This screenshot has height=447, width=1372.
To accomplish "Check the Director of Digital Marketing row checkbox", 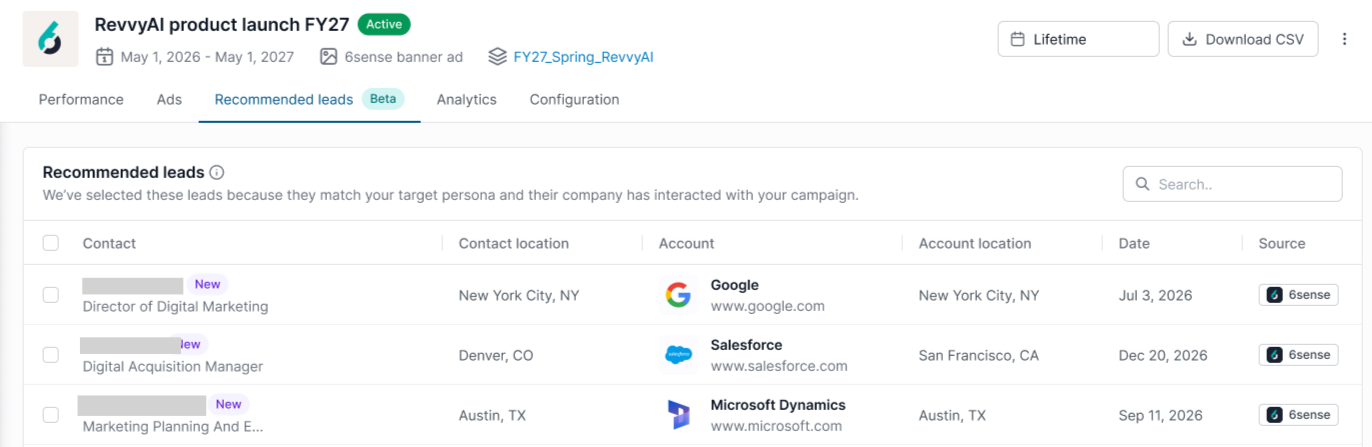I will [x=51, y=295].
